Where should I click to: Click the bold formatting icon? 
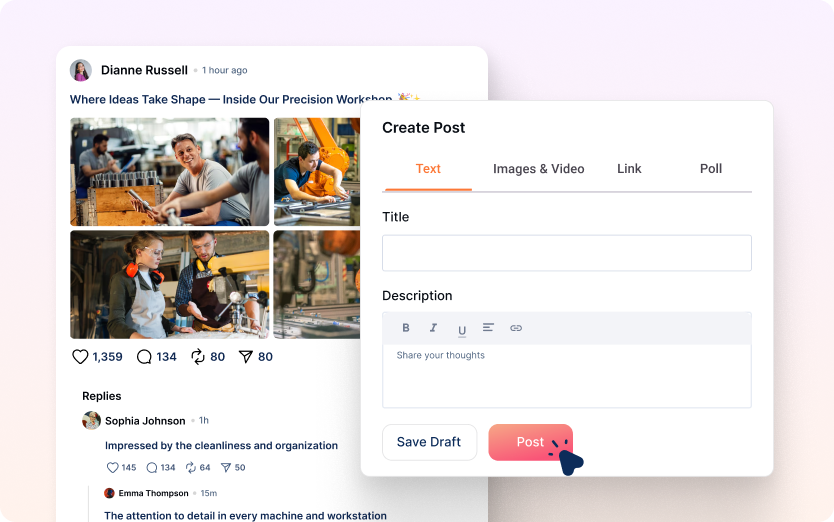[406, 328]
